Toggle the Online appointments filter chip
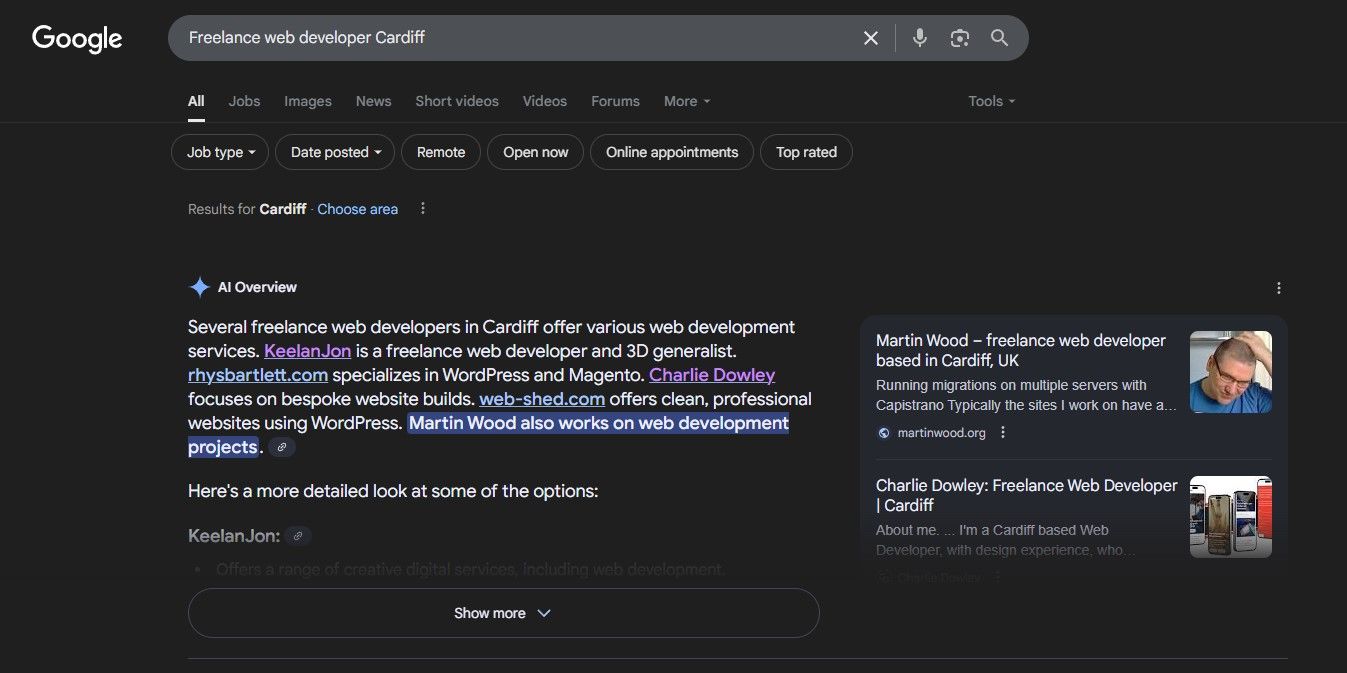The width and height of the screenshot is (1347, 673). (672, 152)
